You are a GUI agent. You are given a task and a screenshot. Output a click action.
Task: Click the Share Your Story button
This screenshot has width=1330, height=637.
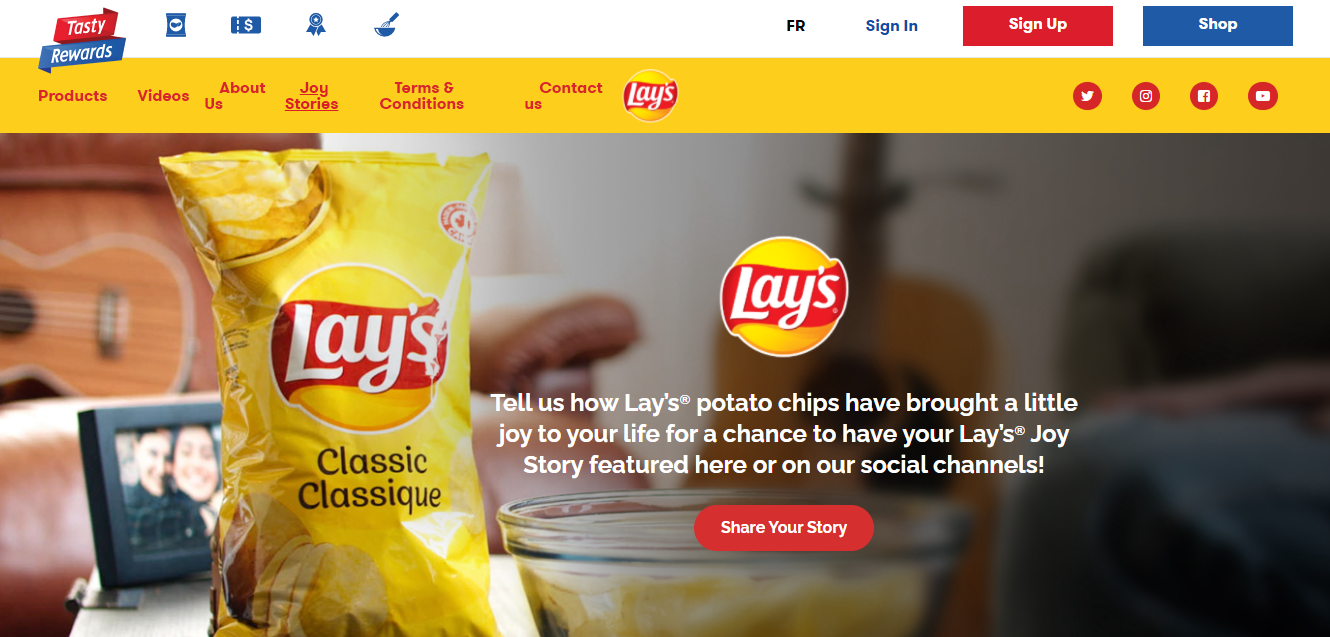click(784, 528)
